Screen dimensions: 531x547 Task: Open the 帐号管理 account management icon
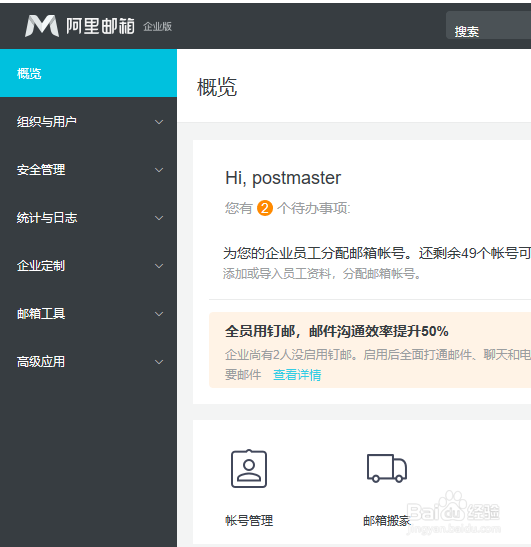249,469
